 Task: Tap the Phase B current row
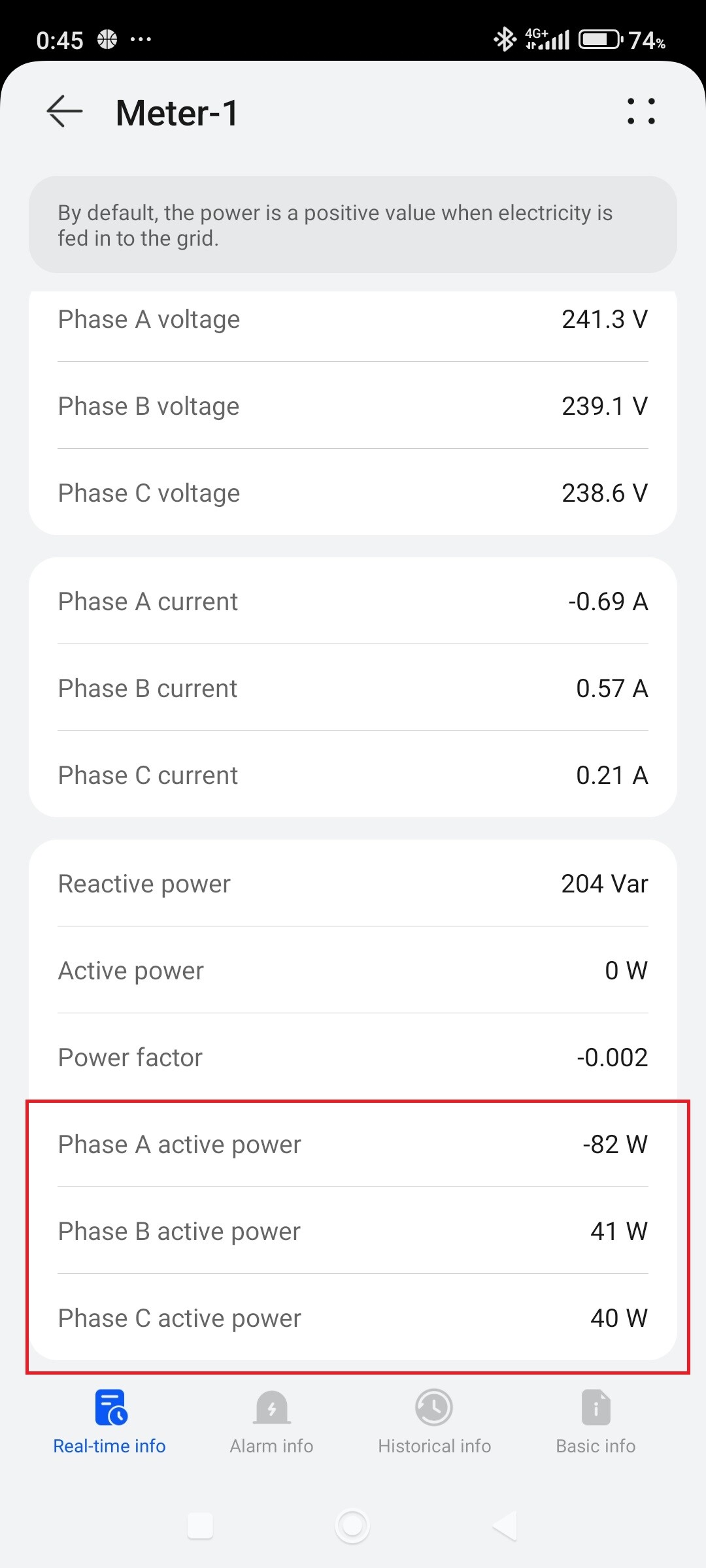coord(353,689)
